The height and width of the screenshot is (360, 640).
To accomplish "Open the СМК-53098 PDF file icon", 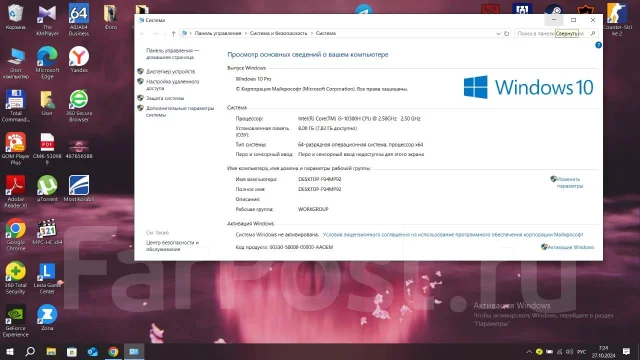I will pyautogui.click(x=47, y=149).
